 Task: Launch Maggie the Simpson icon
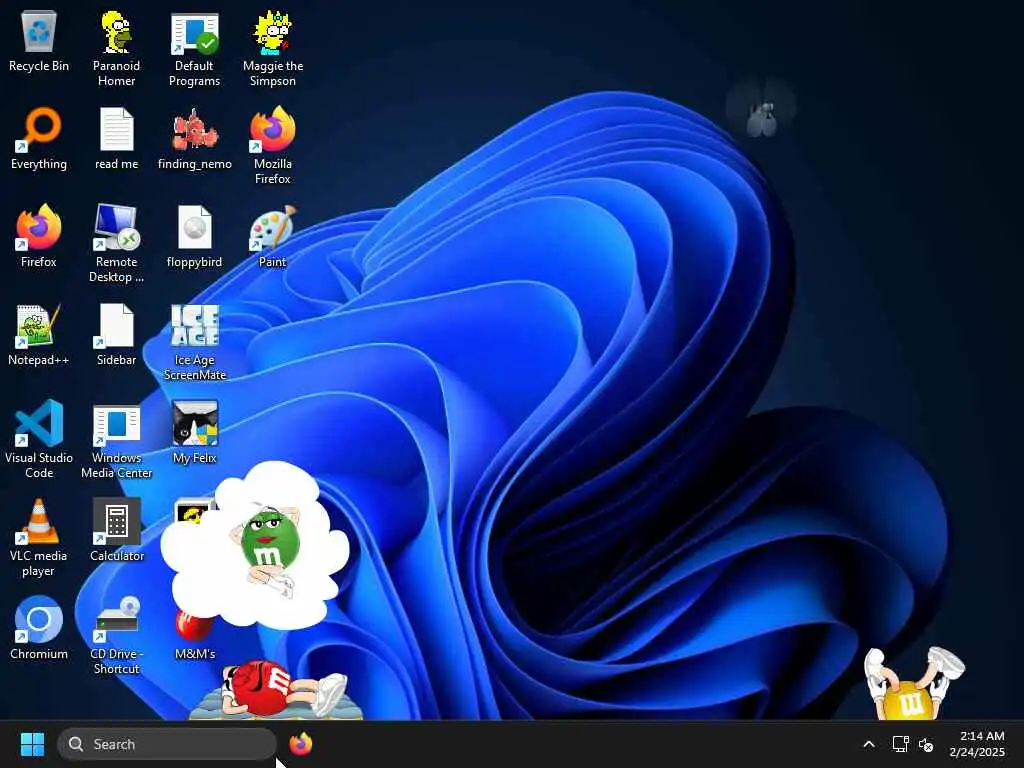click(x=272, y=48)
